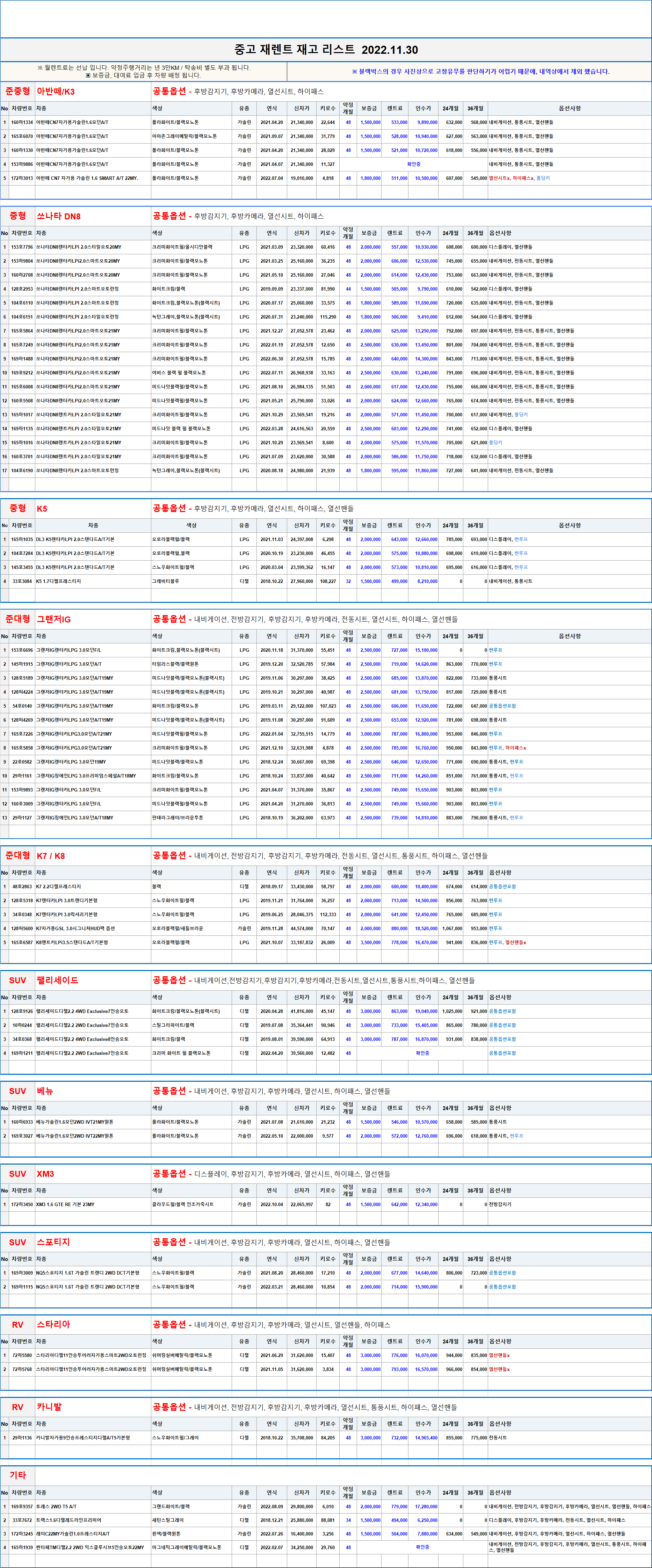The image size is (652, 1568).
Task: Click plate number '104호6190' cell
Action: (22, 471)
